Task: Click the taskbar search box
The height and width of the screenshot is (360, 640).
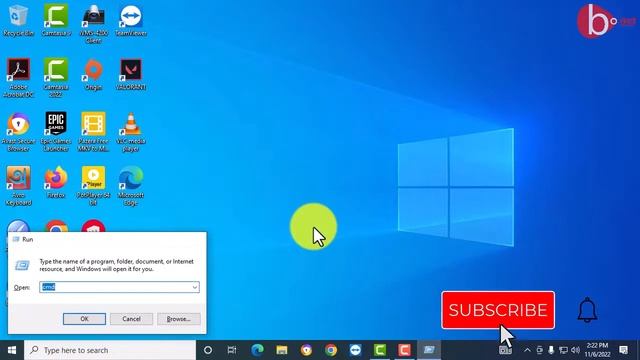Action: coord(110,350)
